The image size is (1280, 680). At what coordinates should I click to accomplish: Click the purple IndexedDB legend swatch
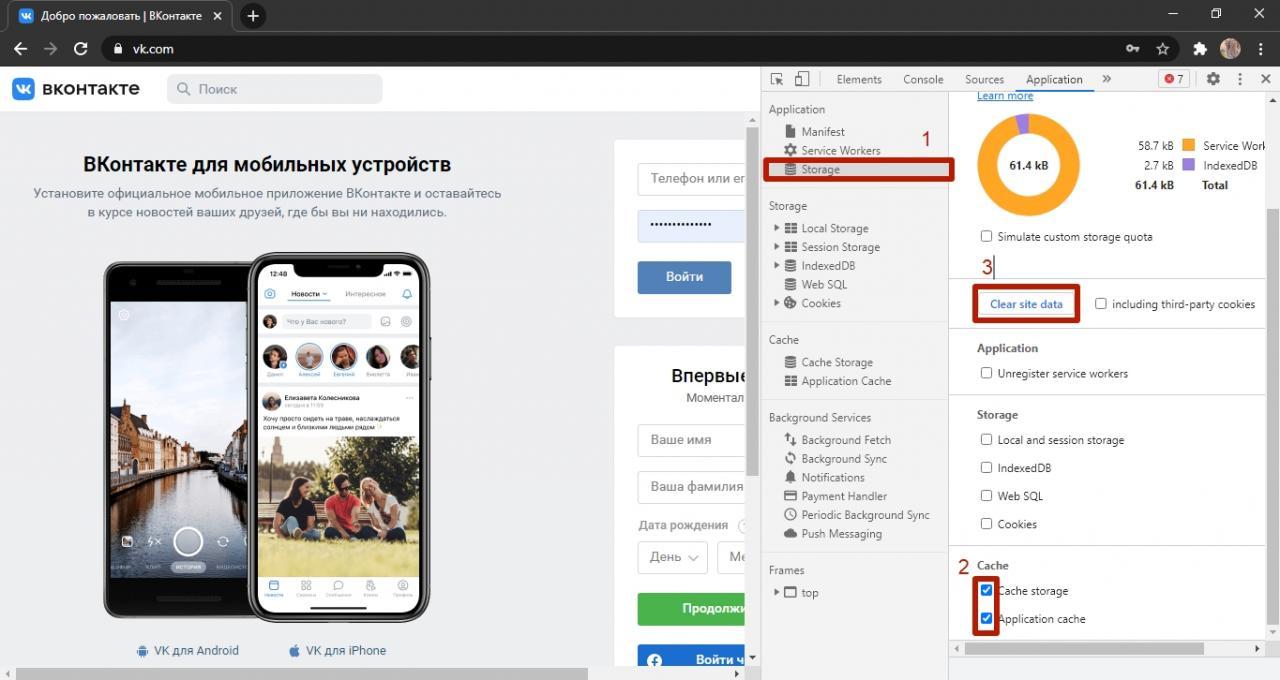[1189, 165]
